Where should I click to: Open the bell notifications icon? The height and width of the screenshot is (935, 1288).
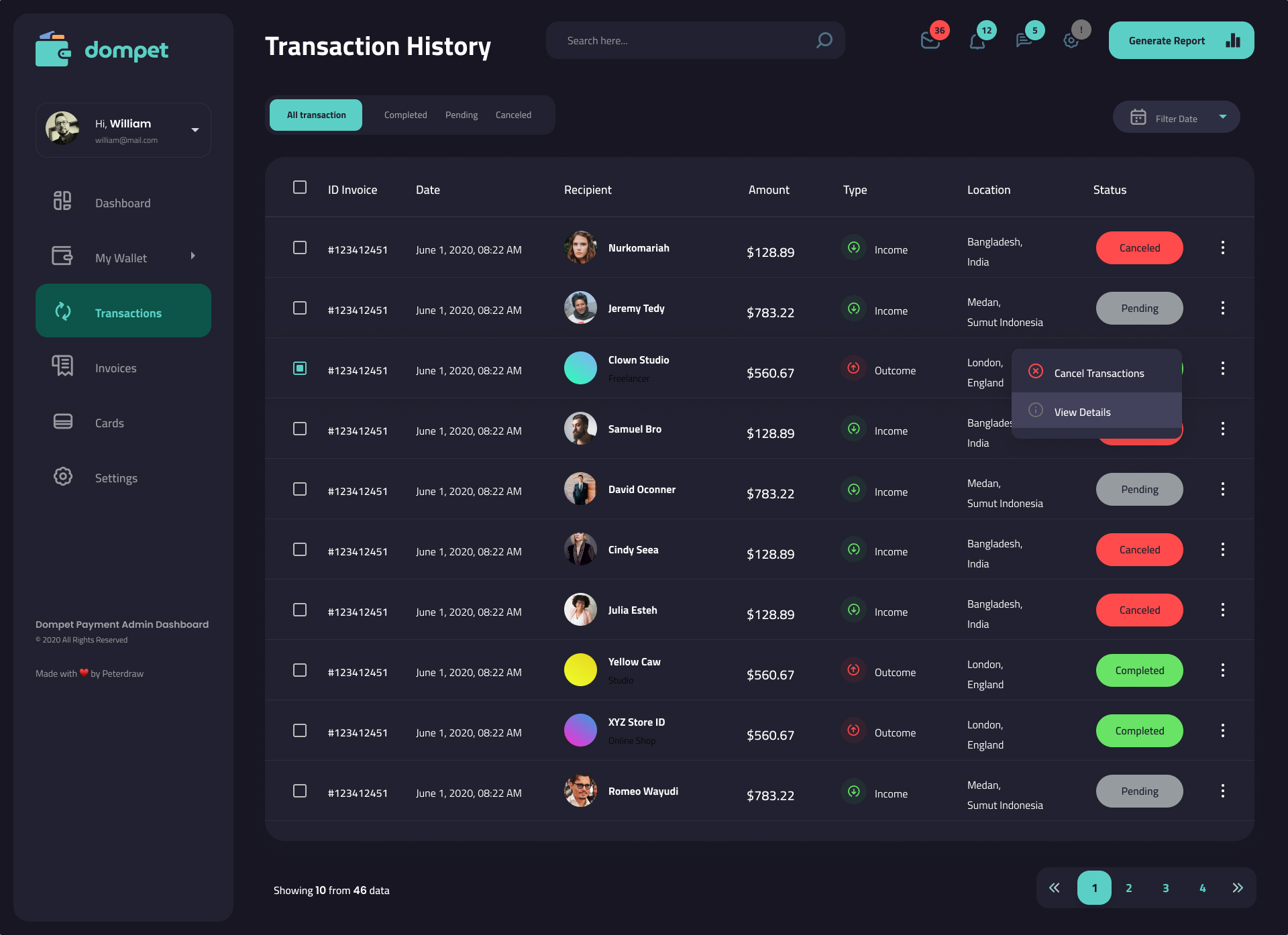coord(977,42)
